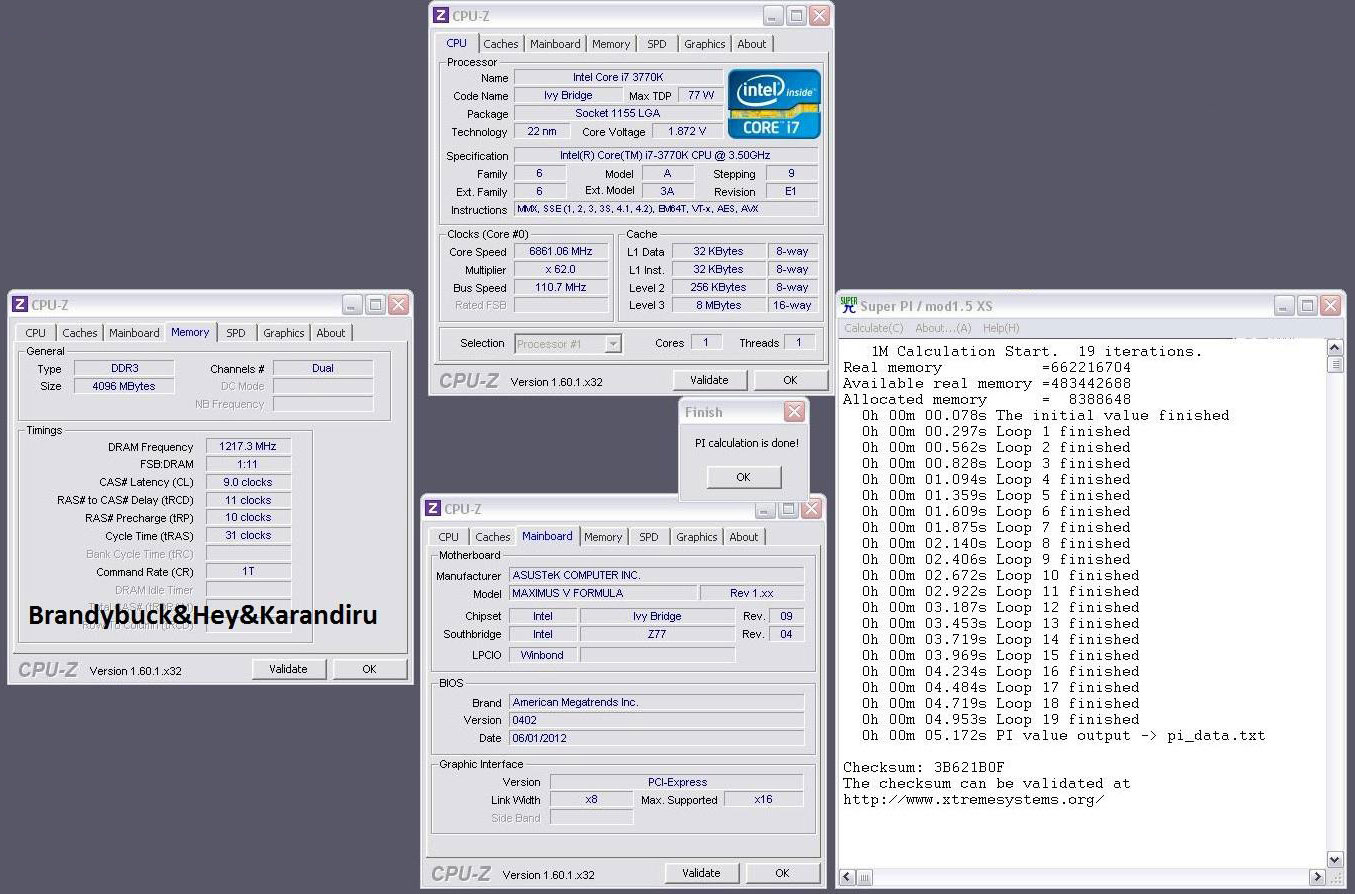Viewport: 1355px width, 894px height.
Task: Open SPD tab in the memory CPU-Z window
Action: point(235,333)
